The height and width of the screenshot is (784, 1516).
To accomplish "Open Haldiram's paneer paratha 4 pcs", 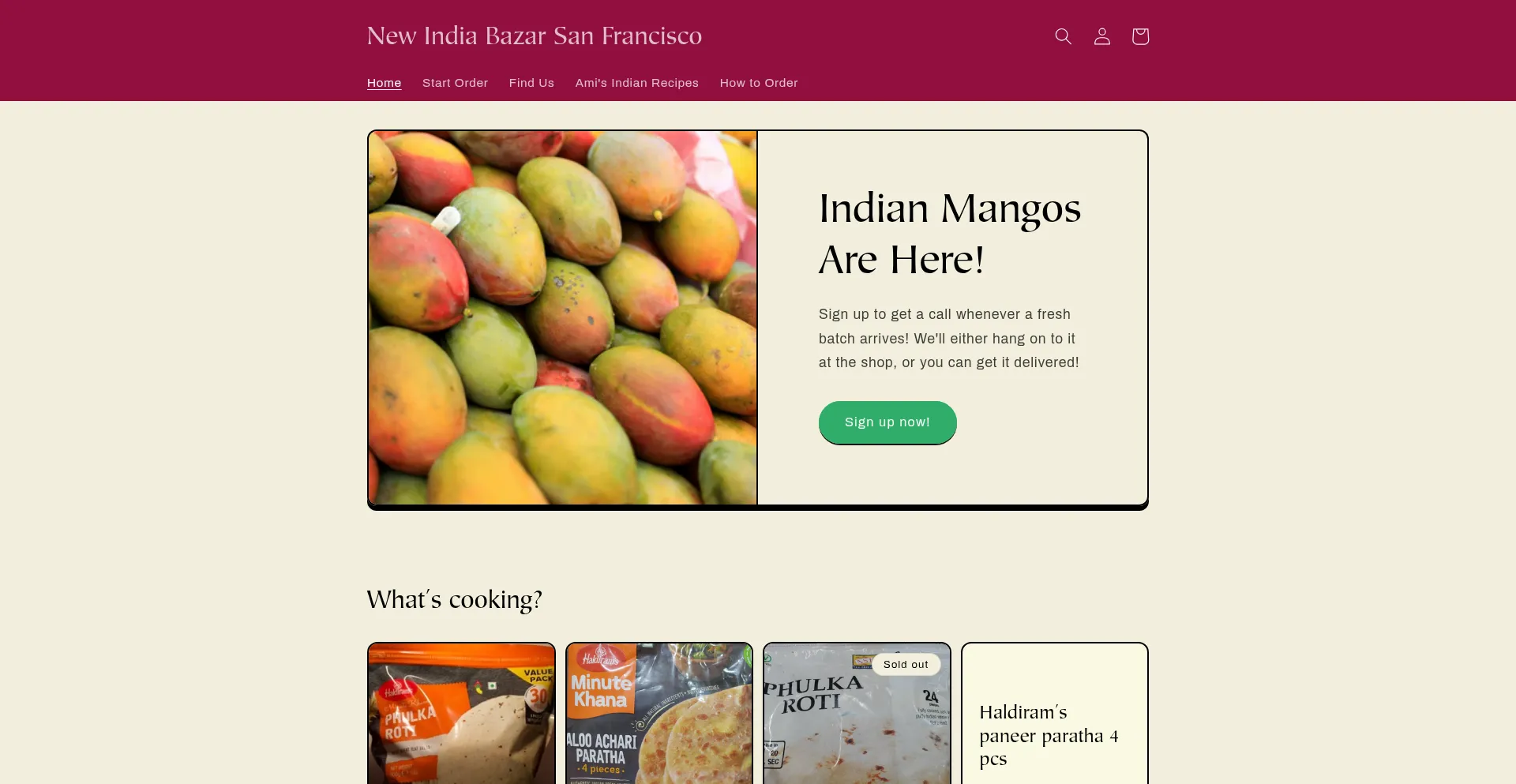I will pos(1049,735).
